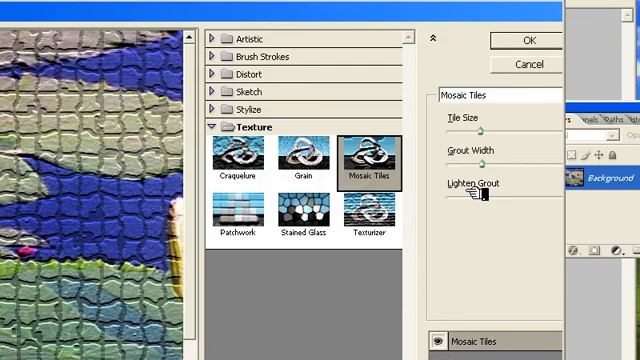Click the Lighten Grout slider track
640x360 pixels.
click(504, 197)
